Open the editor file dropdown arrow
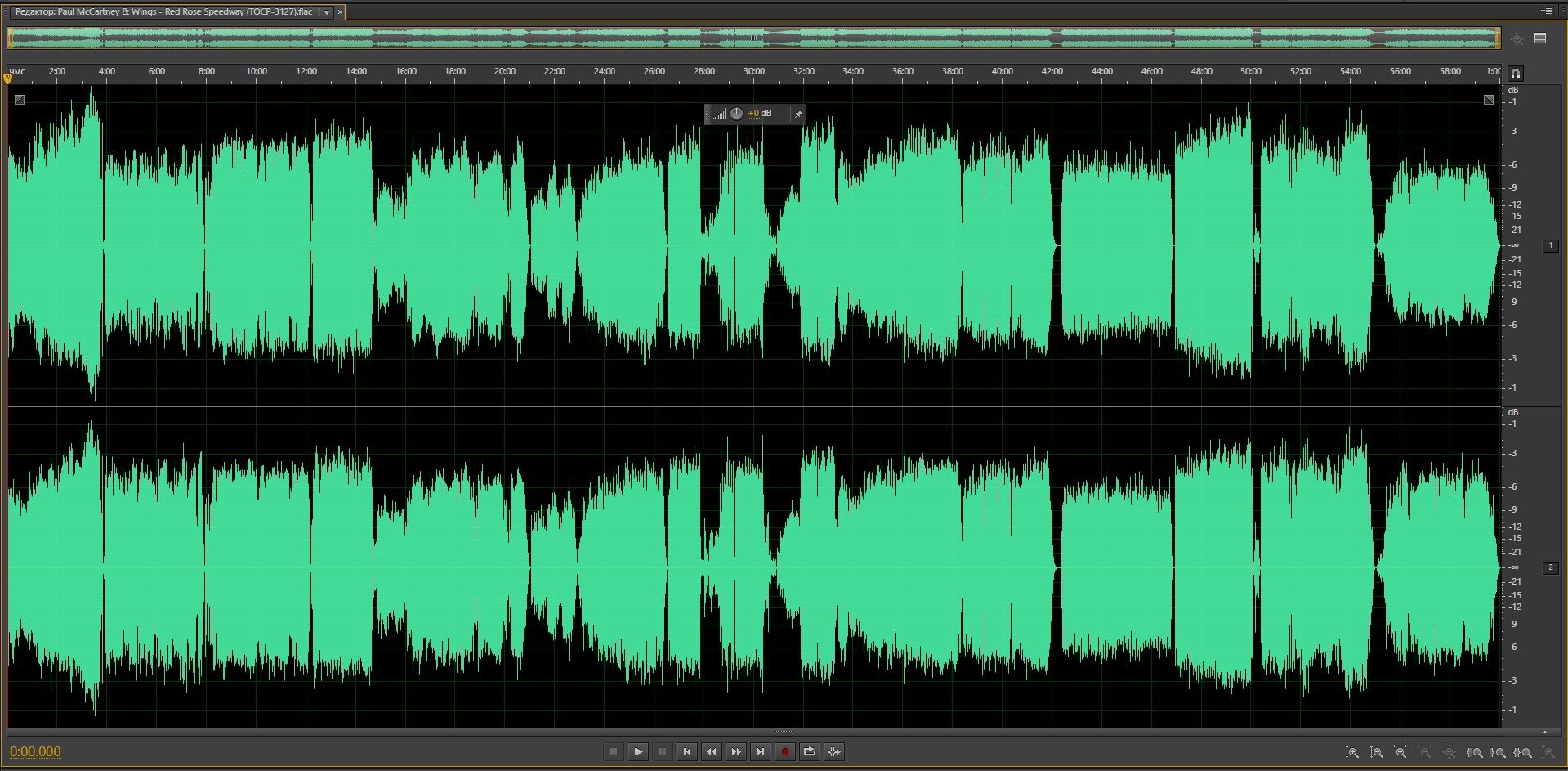Viewport: 1568px width, 771px height. (327, 12)
